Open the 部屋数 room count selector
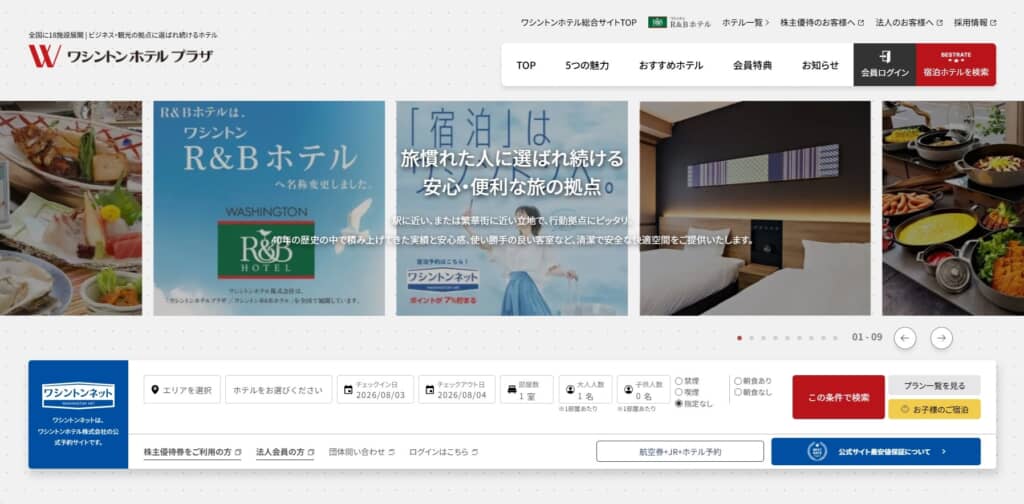 tap(526, 389)
